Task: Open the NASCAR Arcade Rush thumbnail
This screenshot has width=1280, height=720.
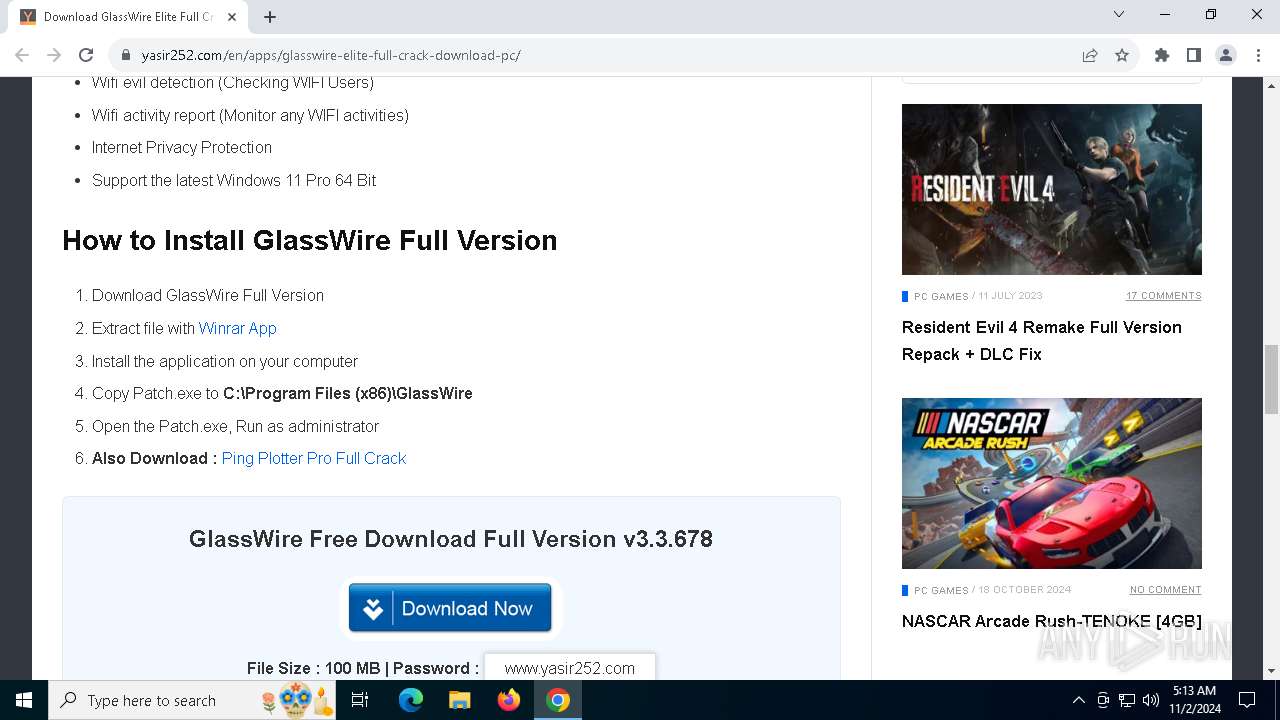Action: (x=1052, y=483)
